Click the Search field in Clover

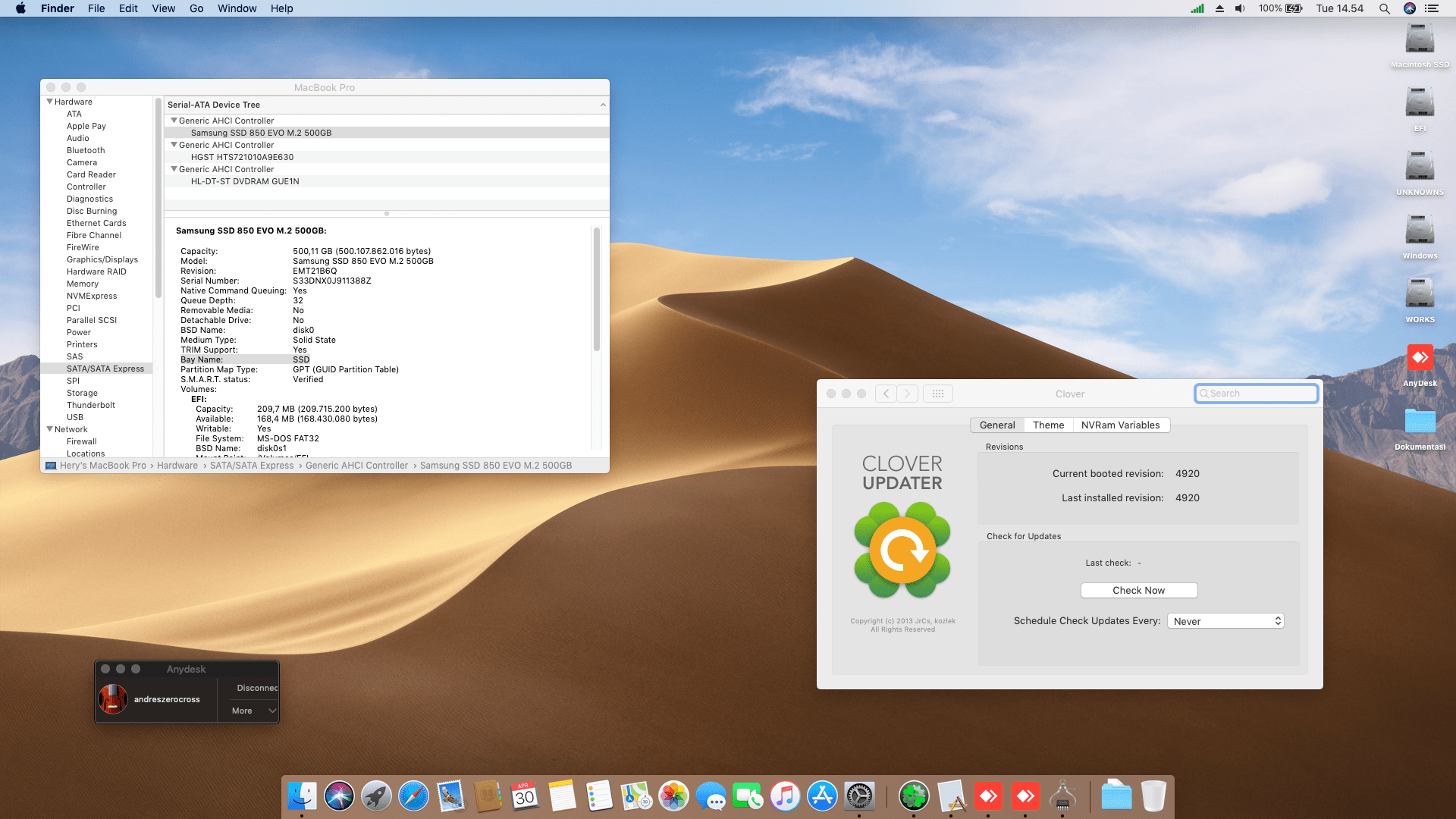pyautogui.click(x=1257, y=394)
